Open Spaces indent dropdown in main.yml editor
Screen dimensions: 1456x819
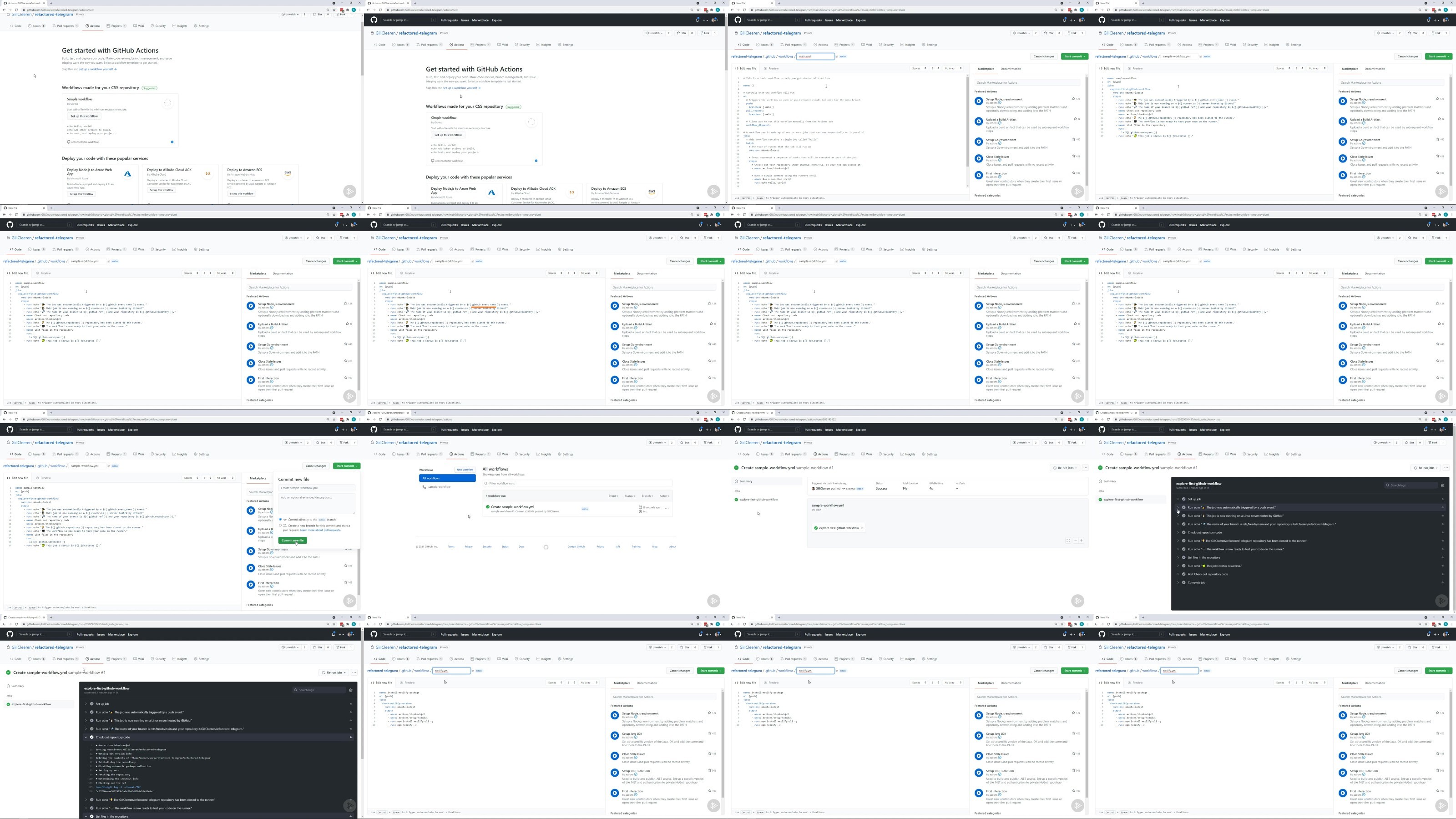point(919,68)
